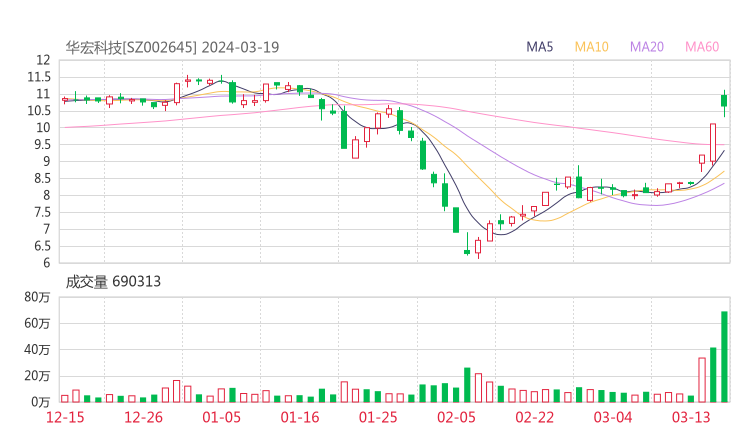The width and height of the screenshot is (740, 440).
Task: Click the 11.5 price axis label
Action: click(39, 77)
